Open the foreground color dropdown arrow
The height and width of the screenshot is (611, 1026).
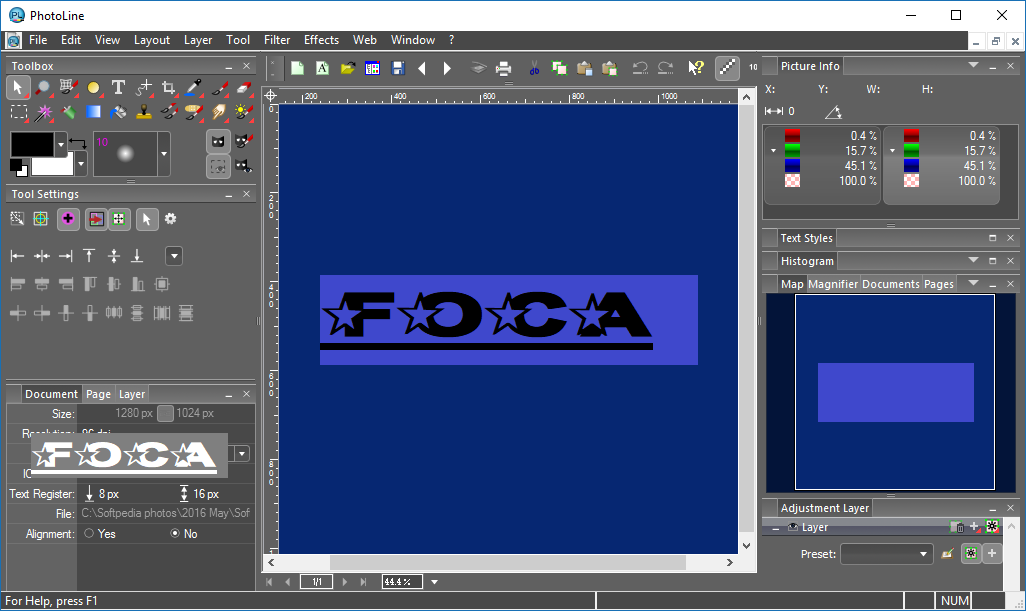(x=61, y=144)
